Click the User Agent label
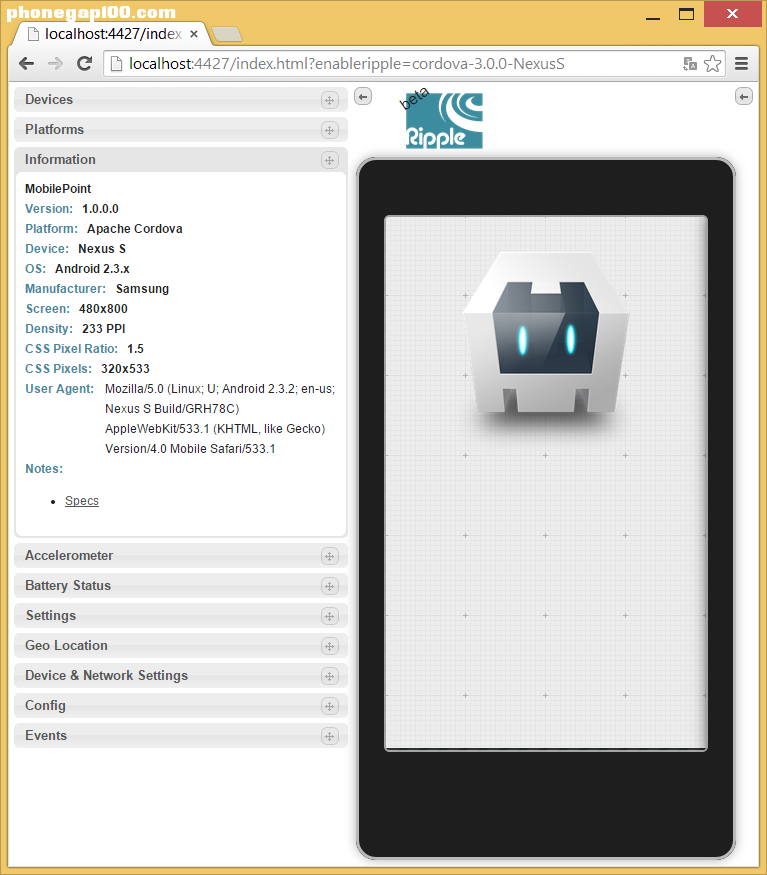The height and width of the screenshot is (875, 767). (59, 389)
